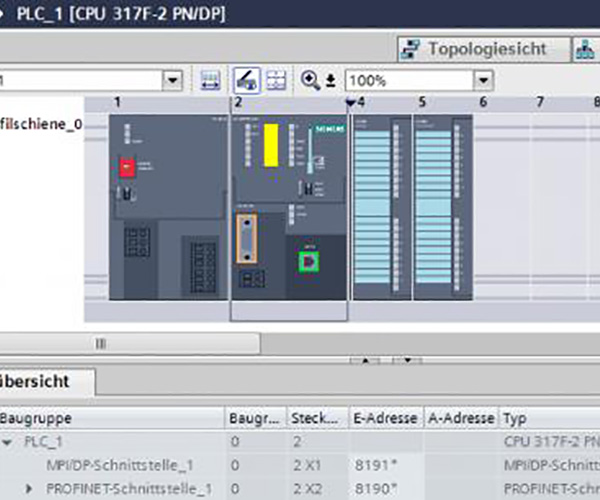Select the terminal block on power supply
The image size is (600, 500).
(x=203, y=267)
